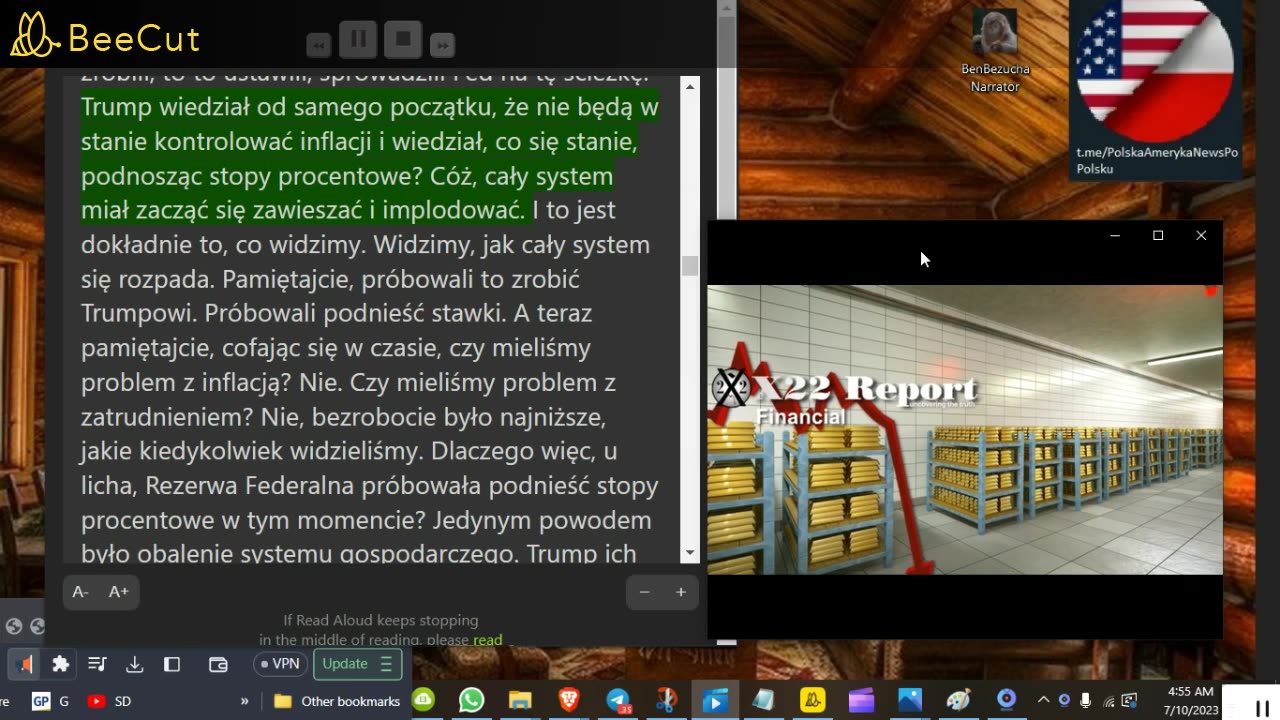The image size is (1280, 720).
Task: Click the display monitor tray icon
Action: pyautogui.click(x=1130, y=700)
